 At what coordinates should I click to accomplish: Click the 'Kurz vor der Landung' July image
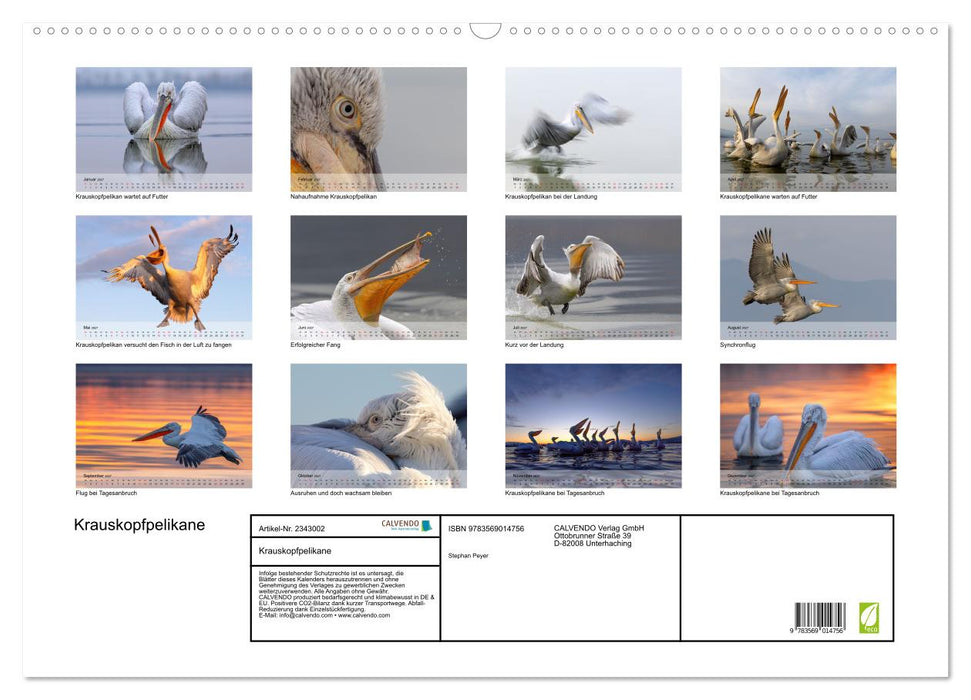tap(593, 277)
